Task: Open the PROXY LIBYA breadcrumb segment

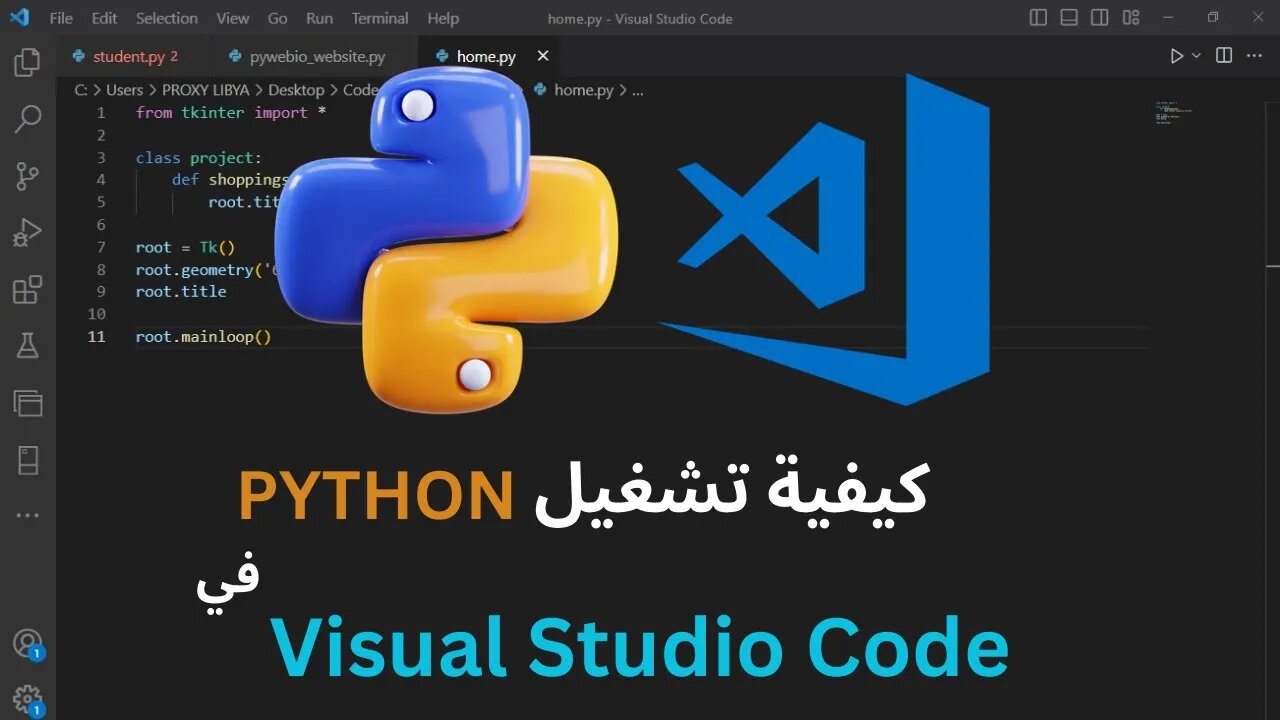Action: (206, 90)
